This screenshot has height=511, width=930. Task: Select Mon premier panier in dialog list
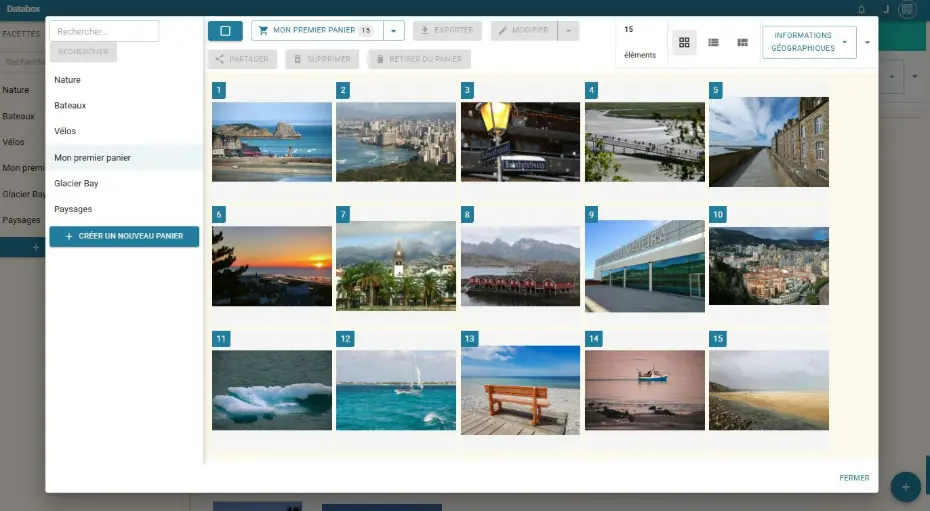125,158
